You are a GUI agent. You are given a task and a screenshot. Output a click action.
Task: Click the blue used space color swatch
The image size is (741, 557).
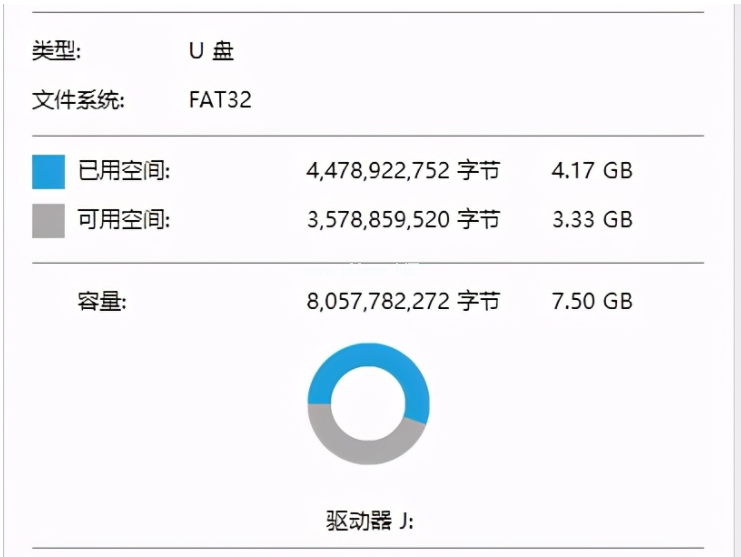(48, 171)
